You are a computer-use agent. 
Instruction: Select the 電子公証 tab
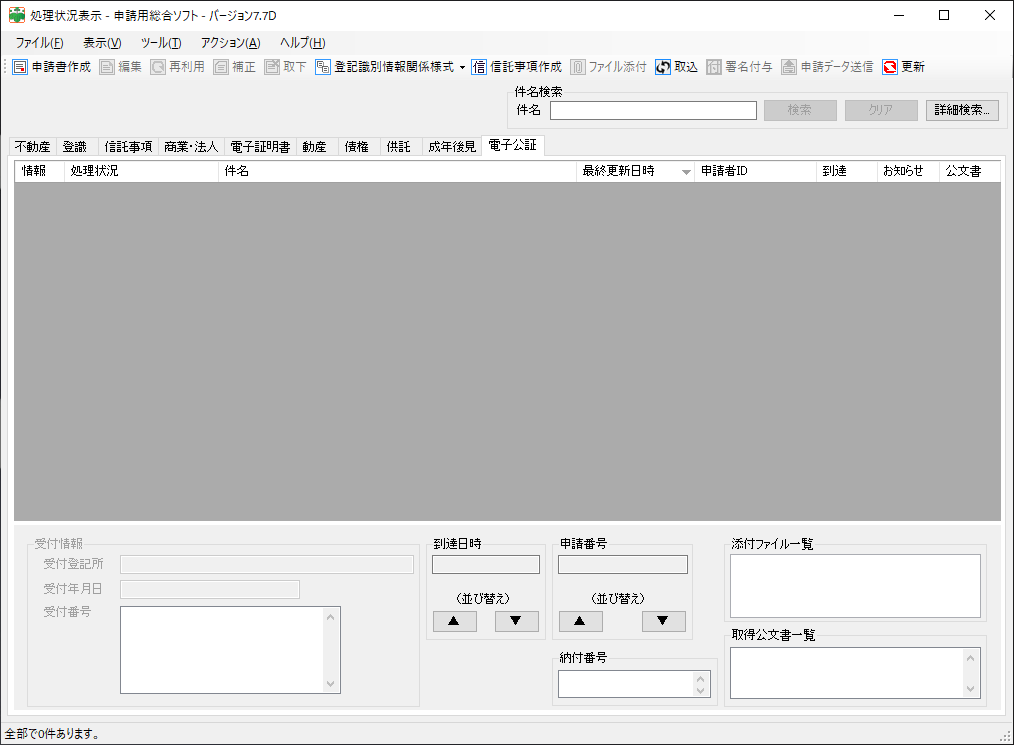(513, 145)
